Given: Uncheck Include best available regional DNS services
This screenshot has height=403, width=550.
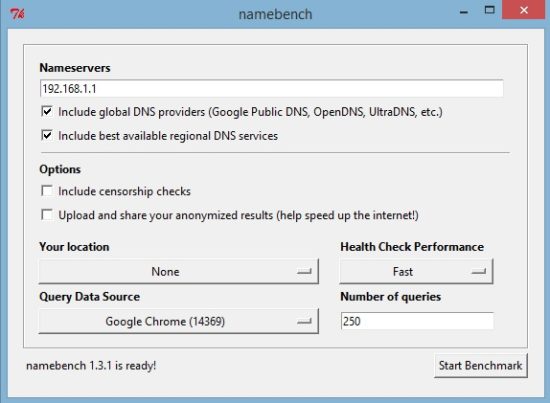Looking at the screenshot, I should tap(47, 135).
